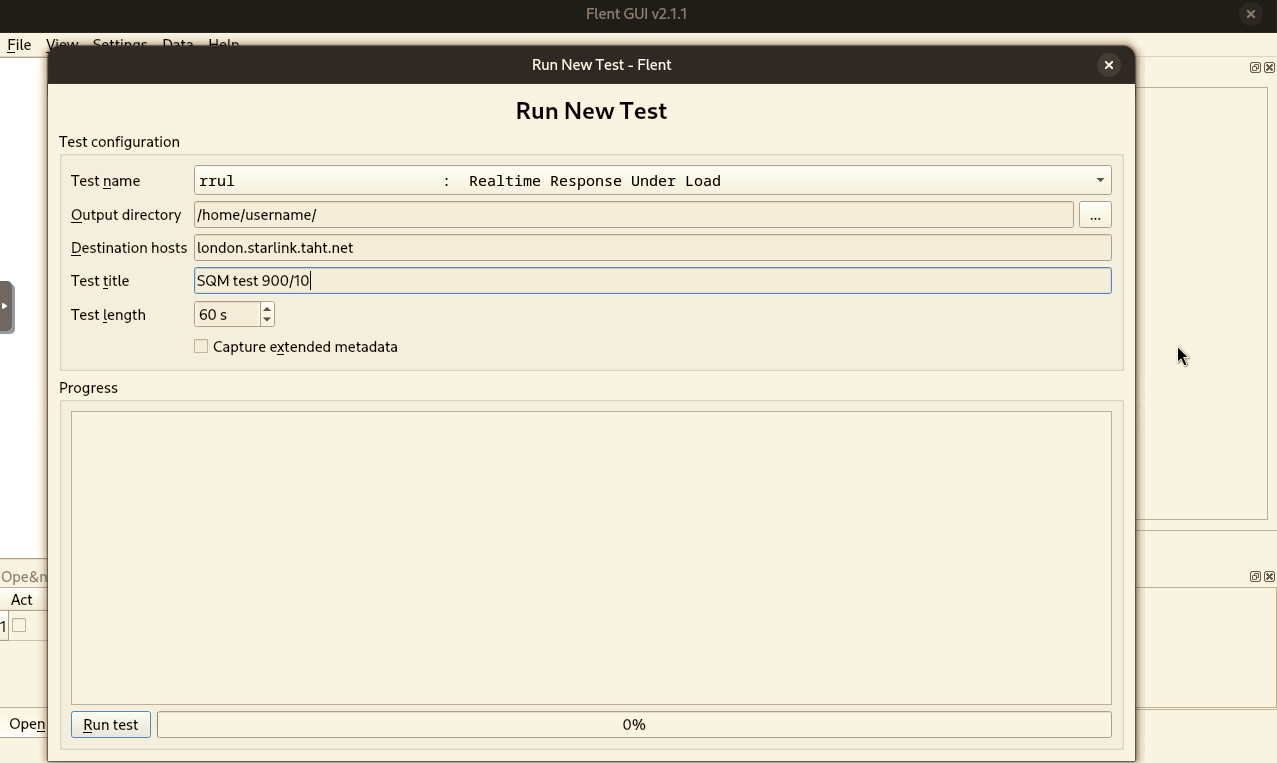
Task: Click inside the Progress output area
Action: (x=591, y=557)
